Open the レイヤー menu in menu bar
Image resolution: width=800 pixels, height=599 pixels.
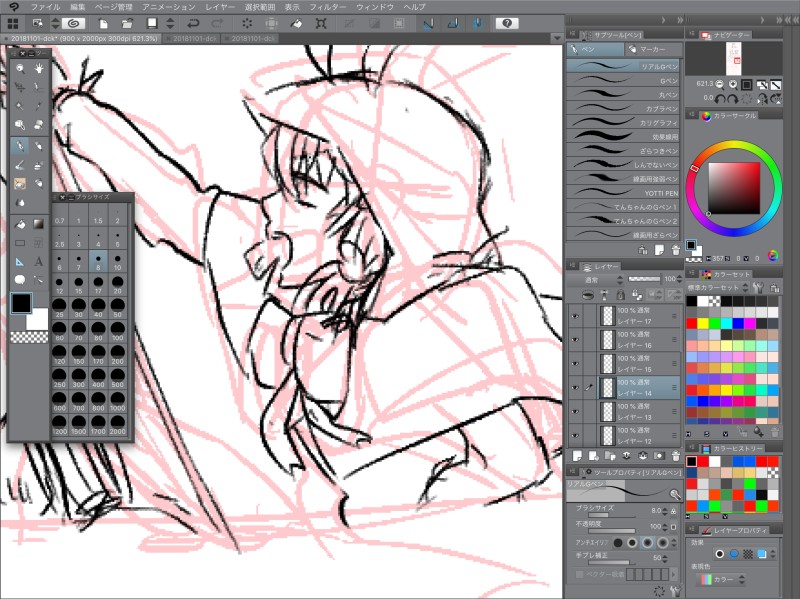(220, 7)
